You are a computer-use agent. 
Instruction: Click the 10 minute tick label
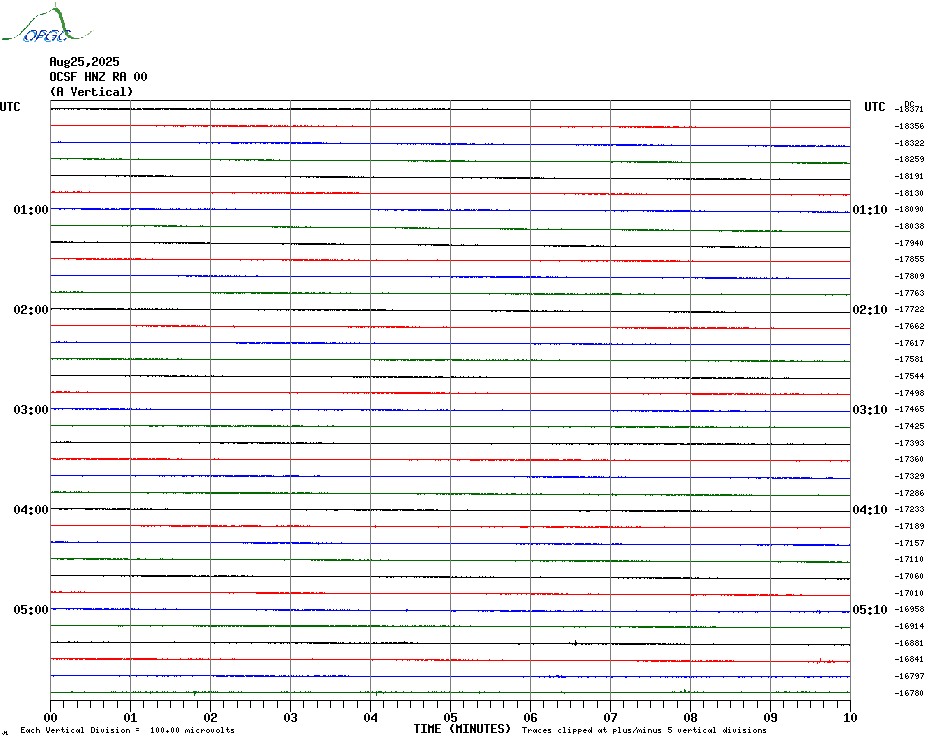(x=850, y=717)
